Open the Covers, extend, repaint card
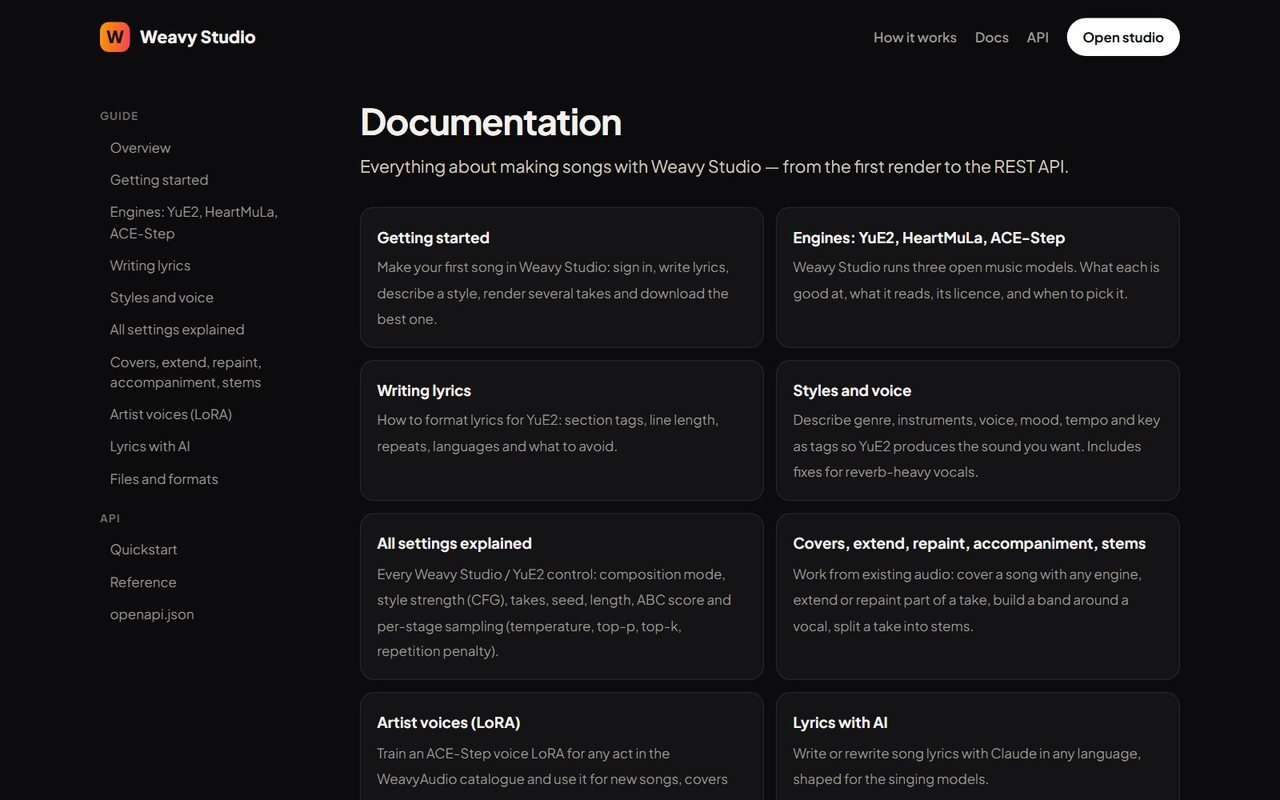 click(x=978, y=596)
